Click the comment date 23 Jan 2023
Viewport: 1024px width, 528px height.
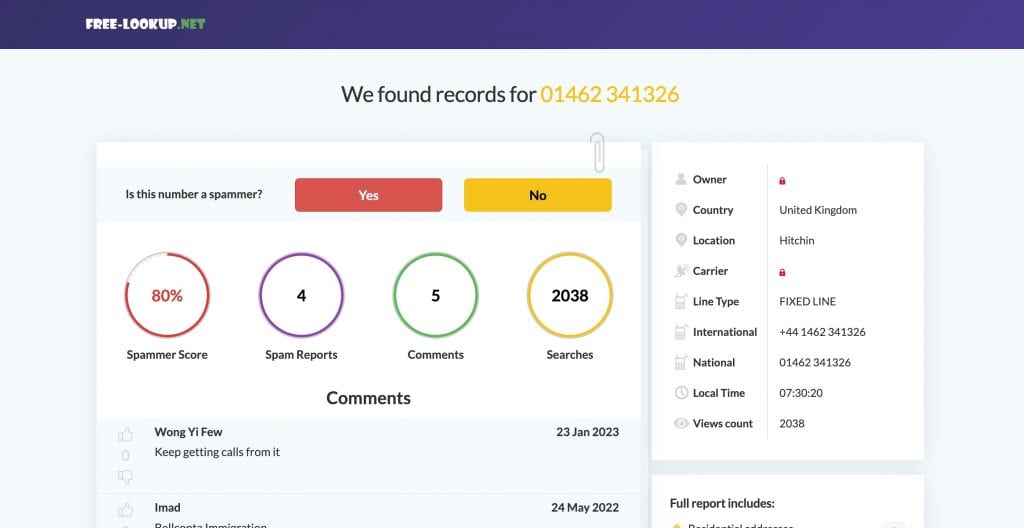(x=588, y=431)
